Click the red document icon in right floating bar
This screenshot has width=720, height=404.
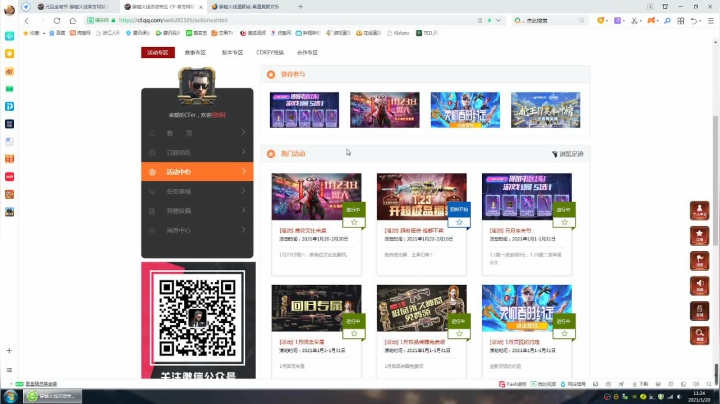click(699, 310)
